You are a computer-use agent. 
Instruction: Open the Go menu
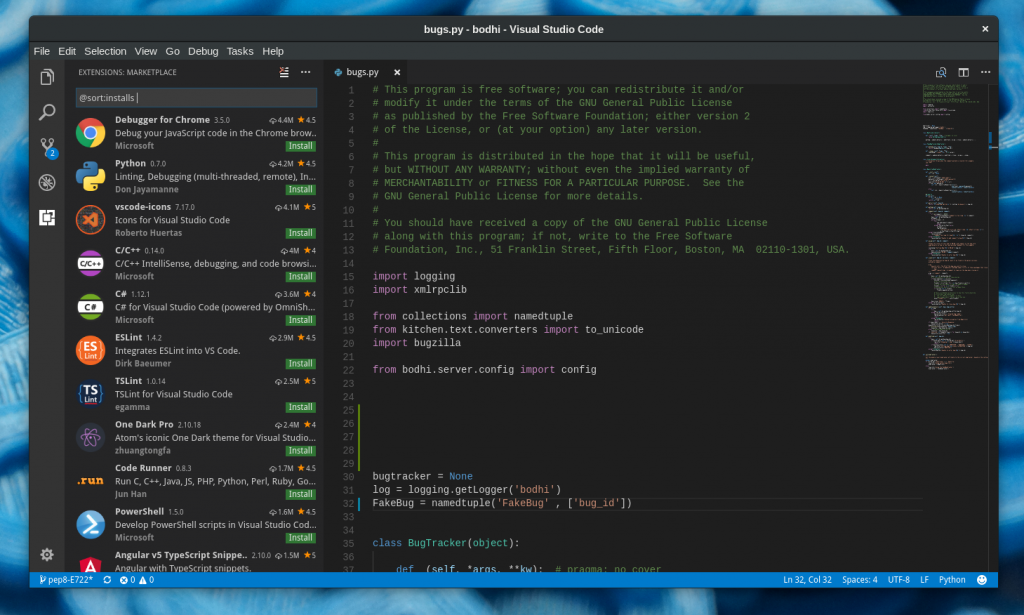(172, 51)
